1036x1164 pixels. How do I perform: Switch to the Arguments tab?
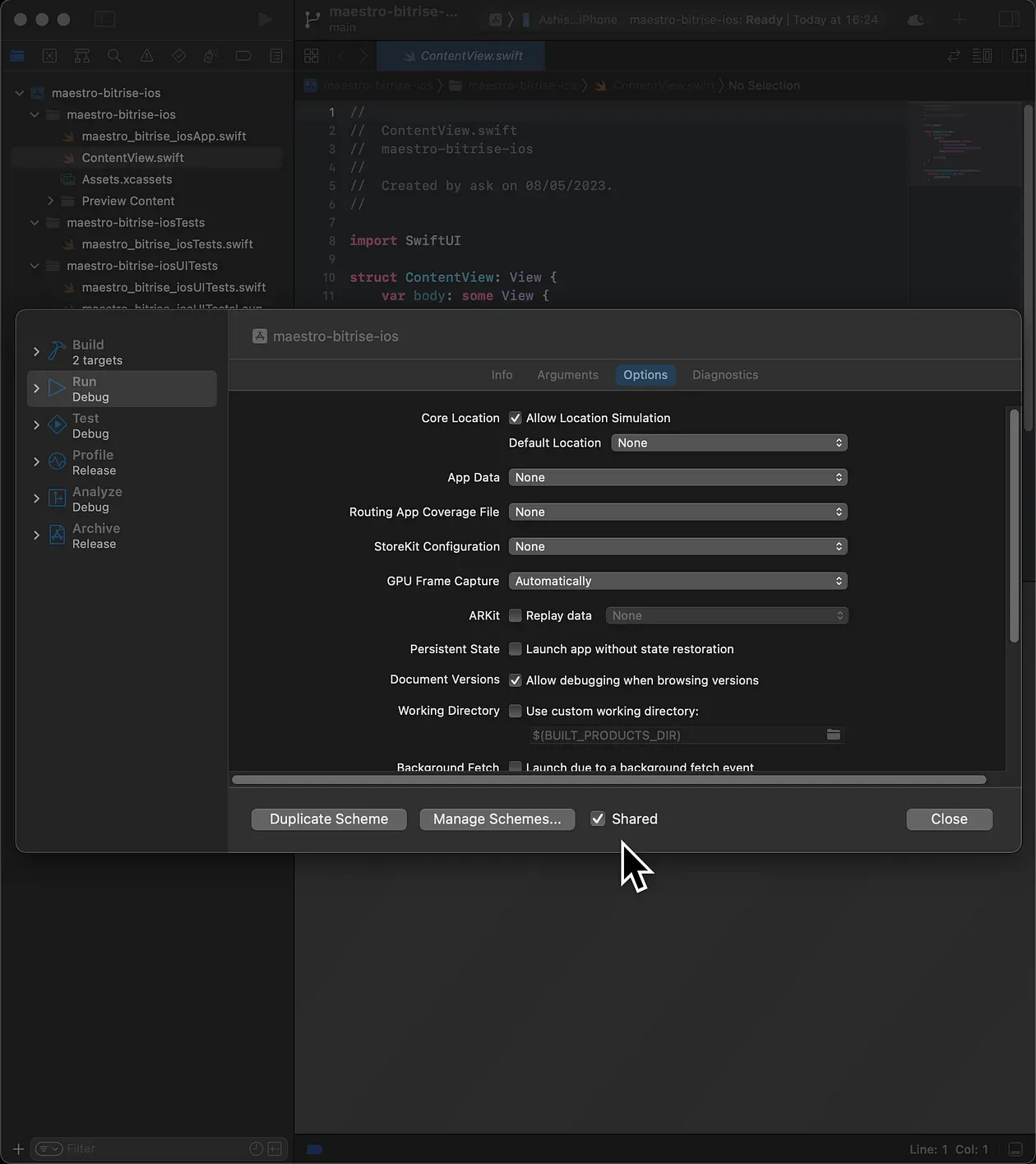tap(567, 375)
